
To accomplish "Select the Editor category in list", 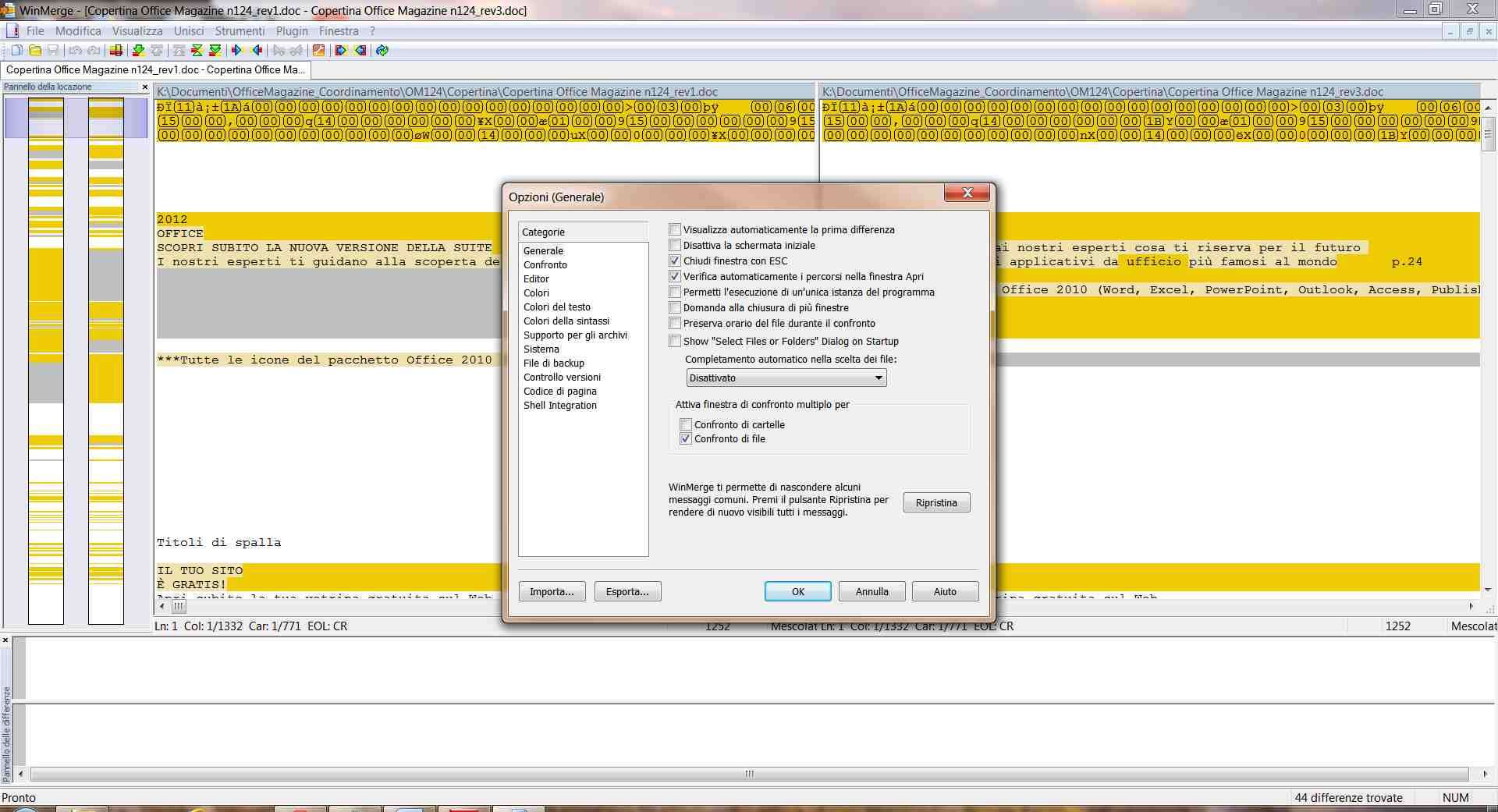I will point(536,279).
